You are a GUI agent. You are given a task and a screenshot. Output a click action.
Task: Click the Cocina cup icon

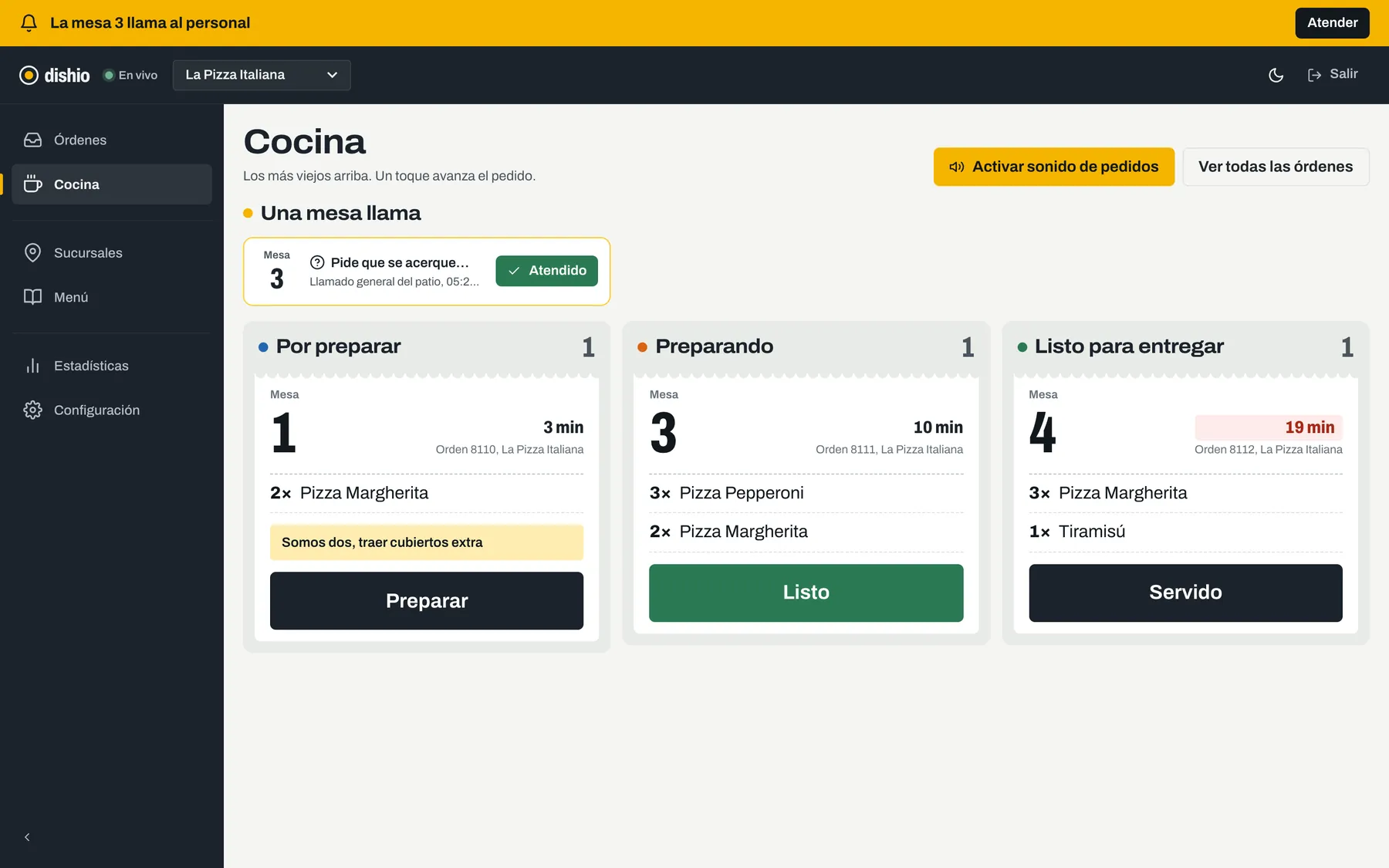click(x=32, y=184)
